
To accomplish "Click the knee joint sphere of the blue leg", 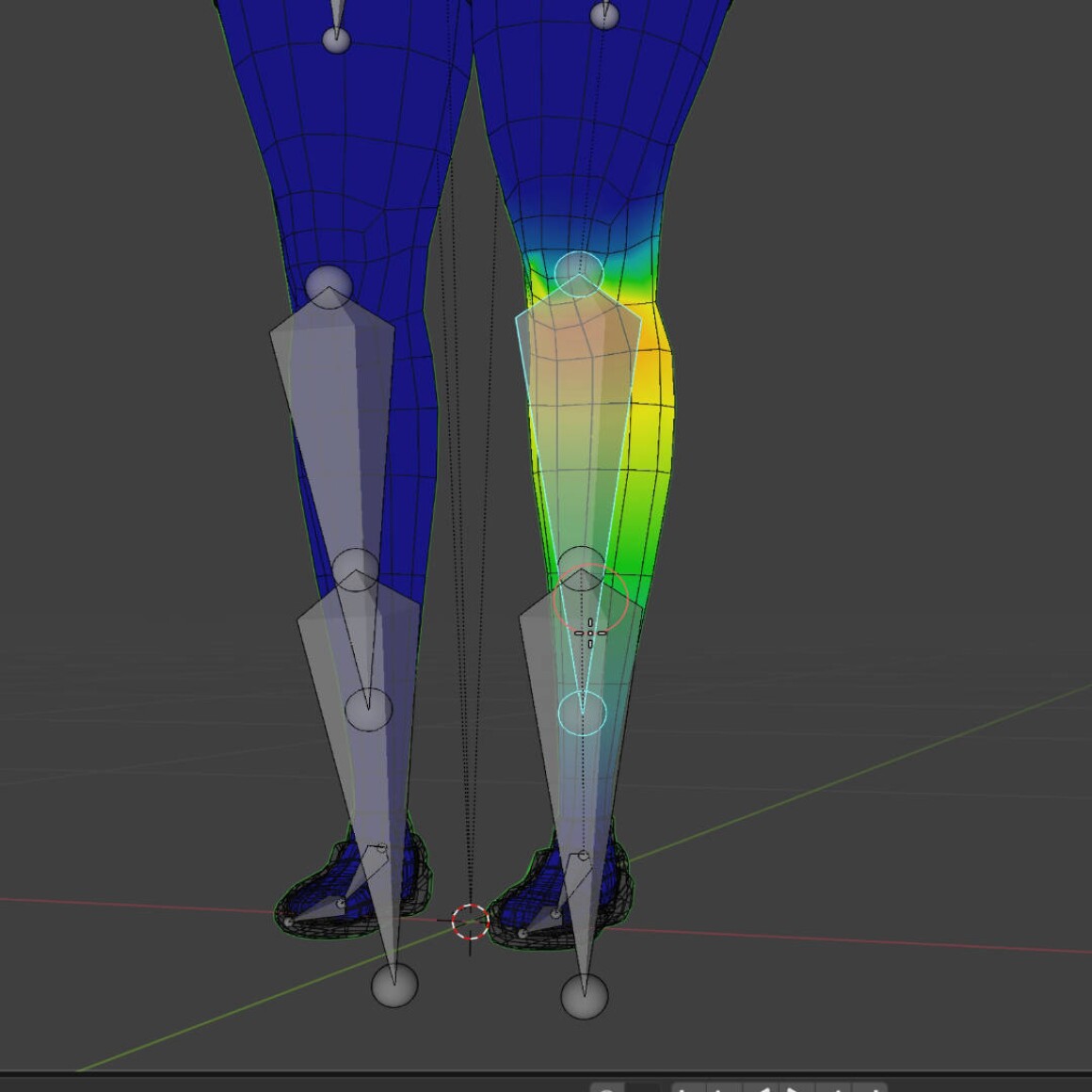I will tap(329, 286).
